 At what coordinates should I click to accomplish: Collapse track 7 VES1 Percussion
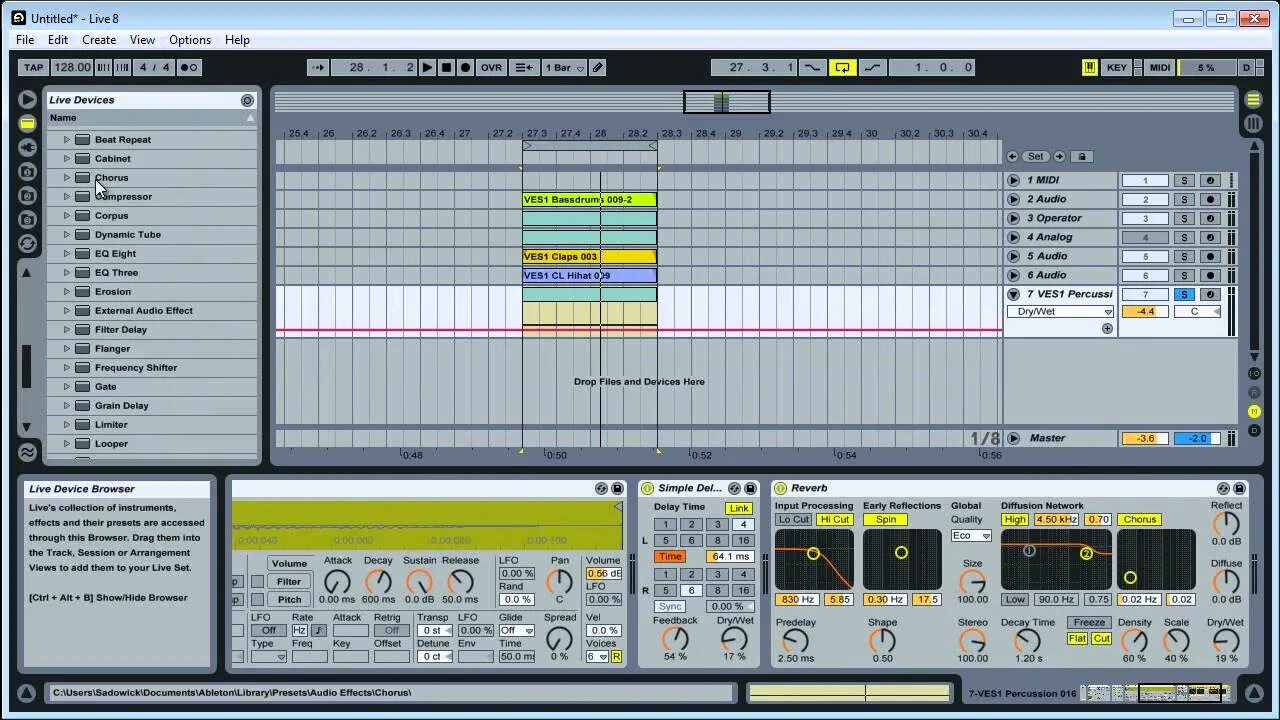click(1013, 294)
